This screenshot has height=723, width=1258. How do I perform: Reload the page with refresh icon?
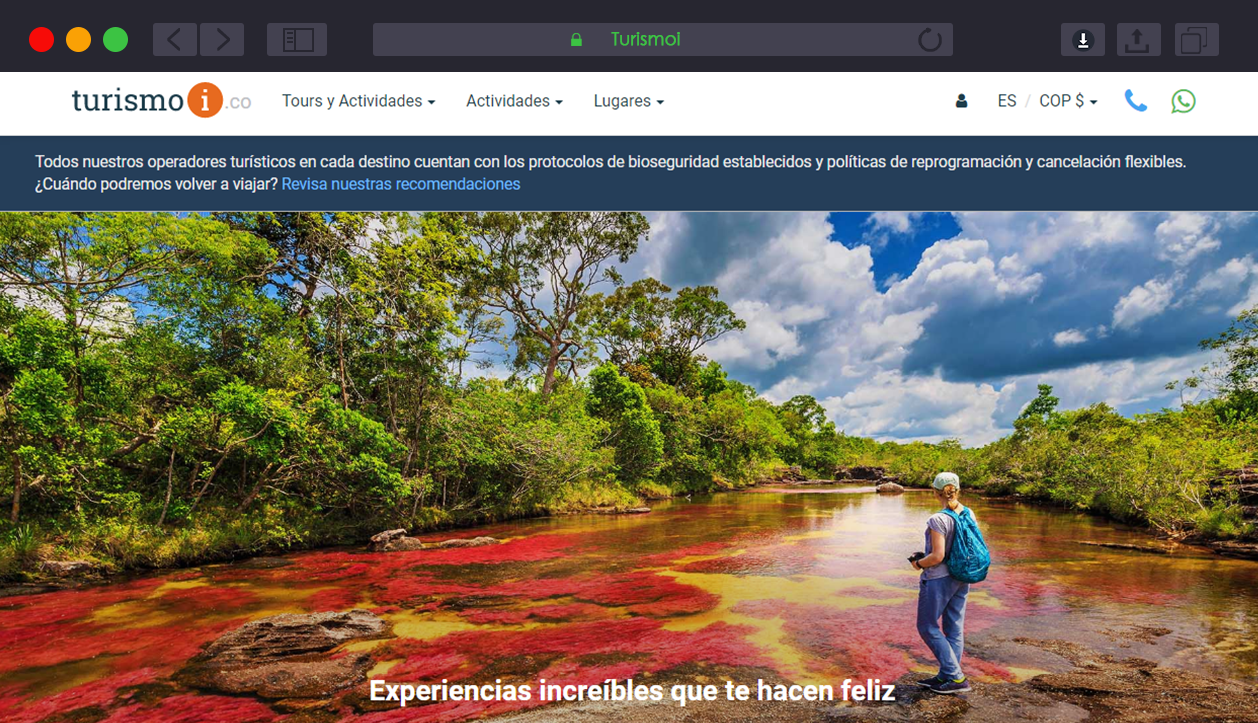930,40
